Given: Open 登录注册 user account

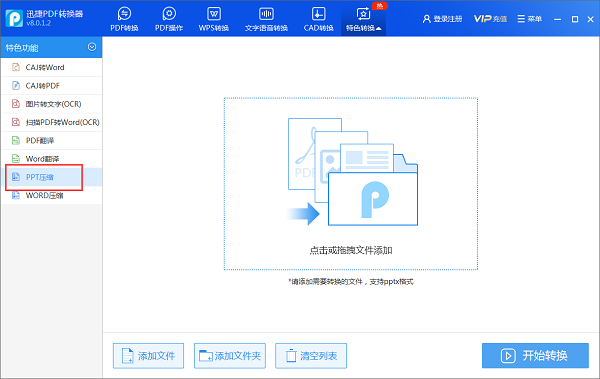Looking at the screenshot, I should pos(442,19).
